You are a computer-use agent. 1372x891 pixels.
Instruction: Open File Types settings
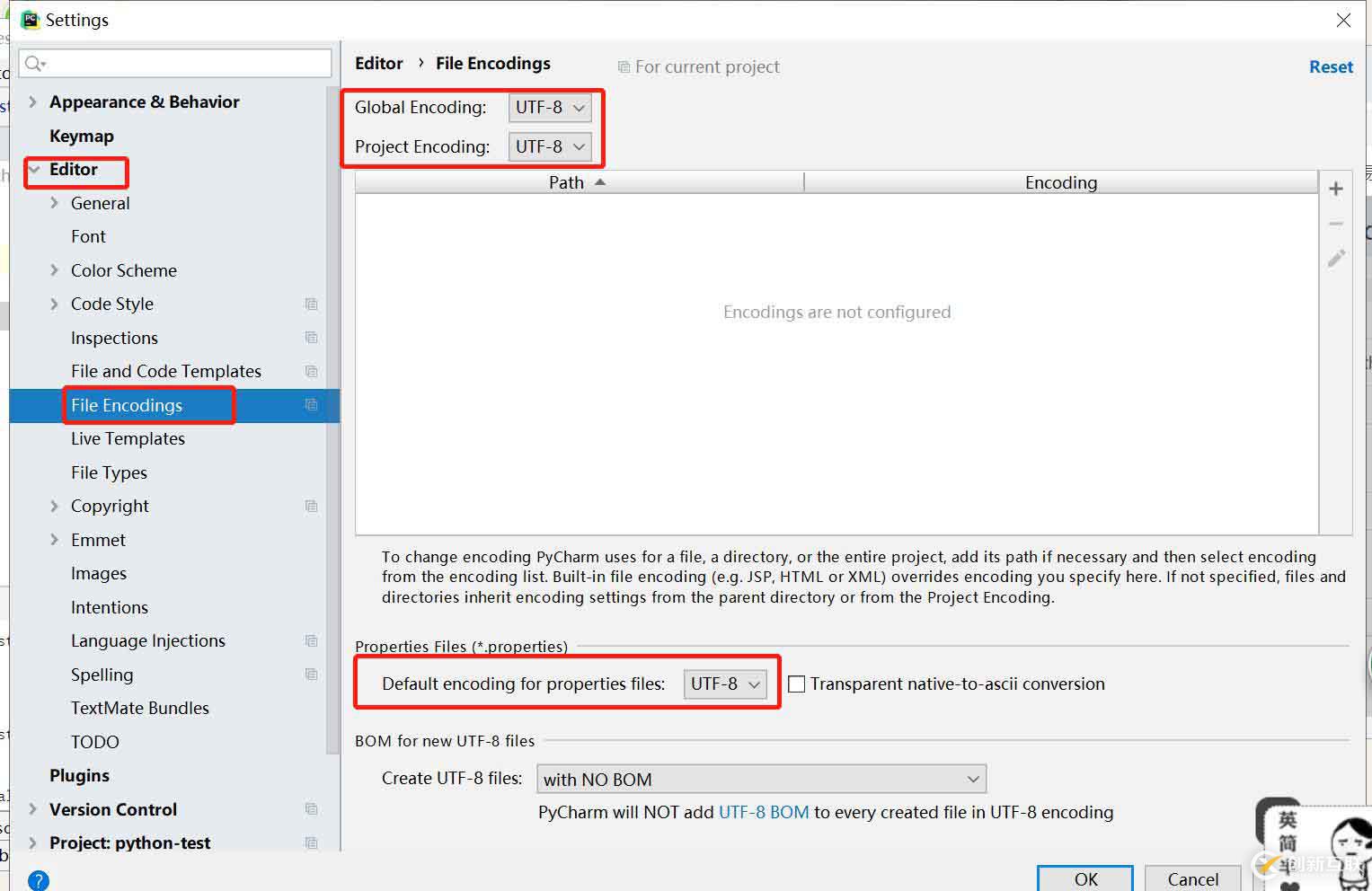109,472
